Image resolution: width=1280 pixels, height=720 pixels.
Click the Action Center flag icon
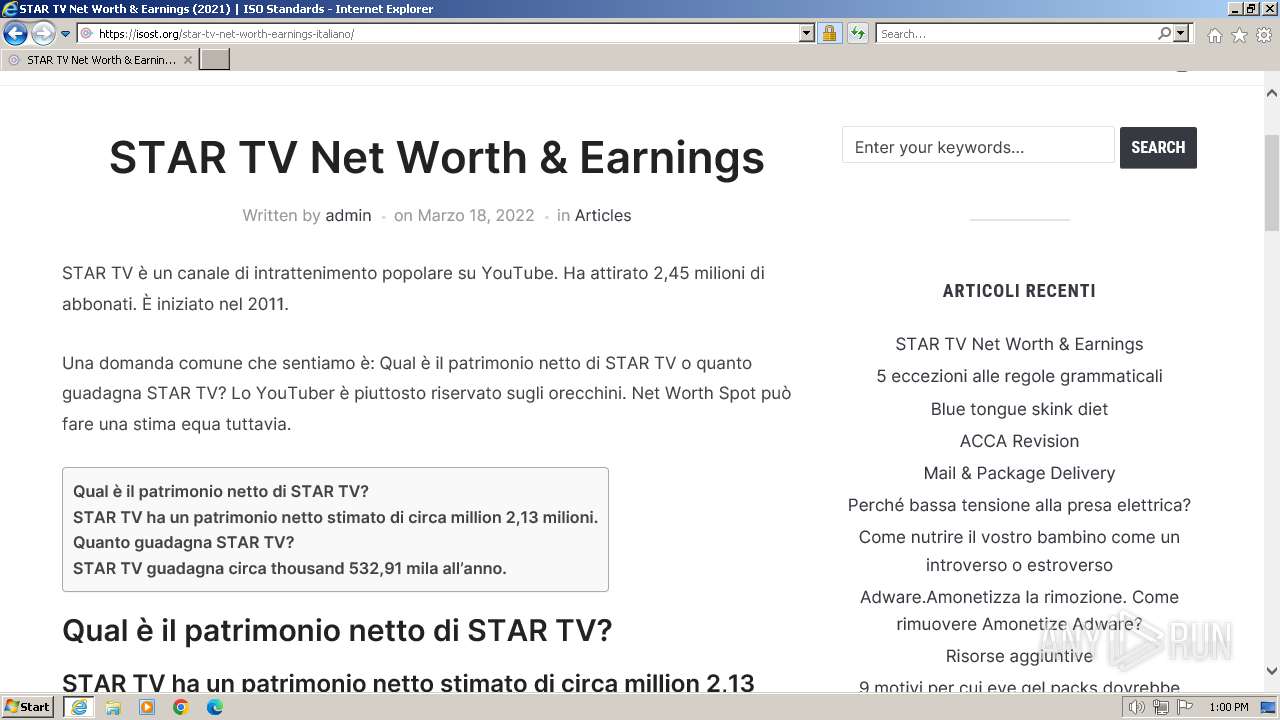coord(1185,707)
